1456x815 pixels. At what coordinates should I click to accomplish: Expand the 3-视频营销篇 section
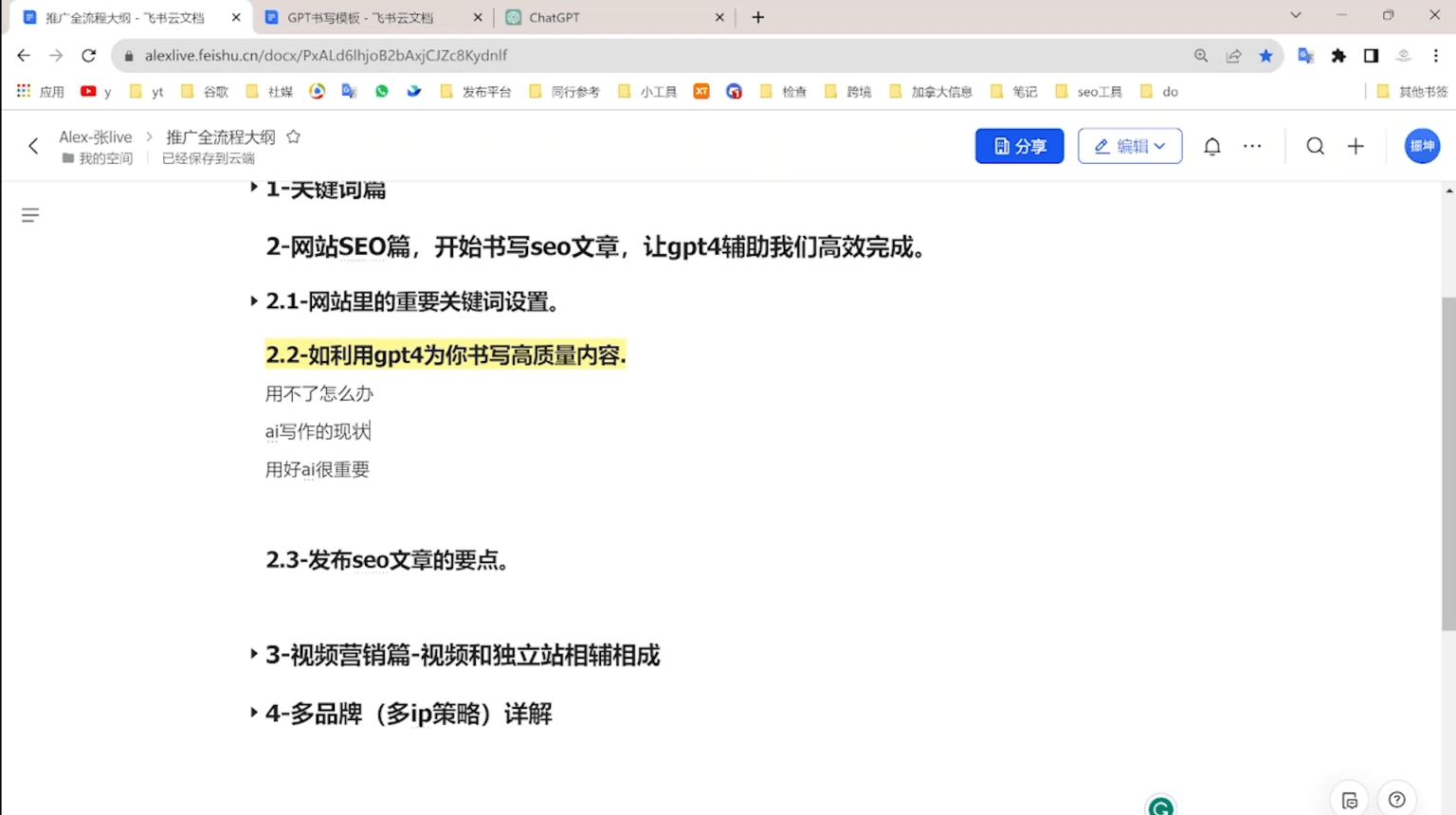click(253, 654)
